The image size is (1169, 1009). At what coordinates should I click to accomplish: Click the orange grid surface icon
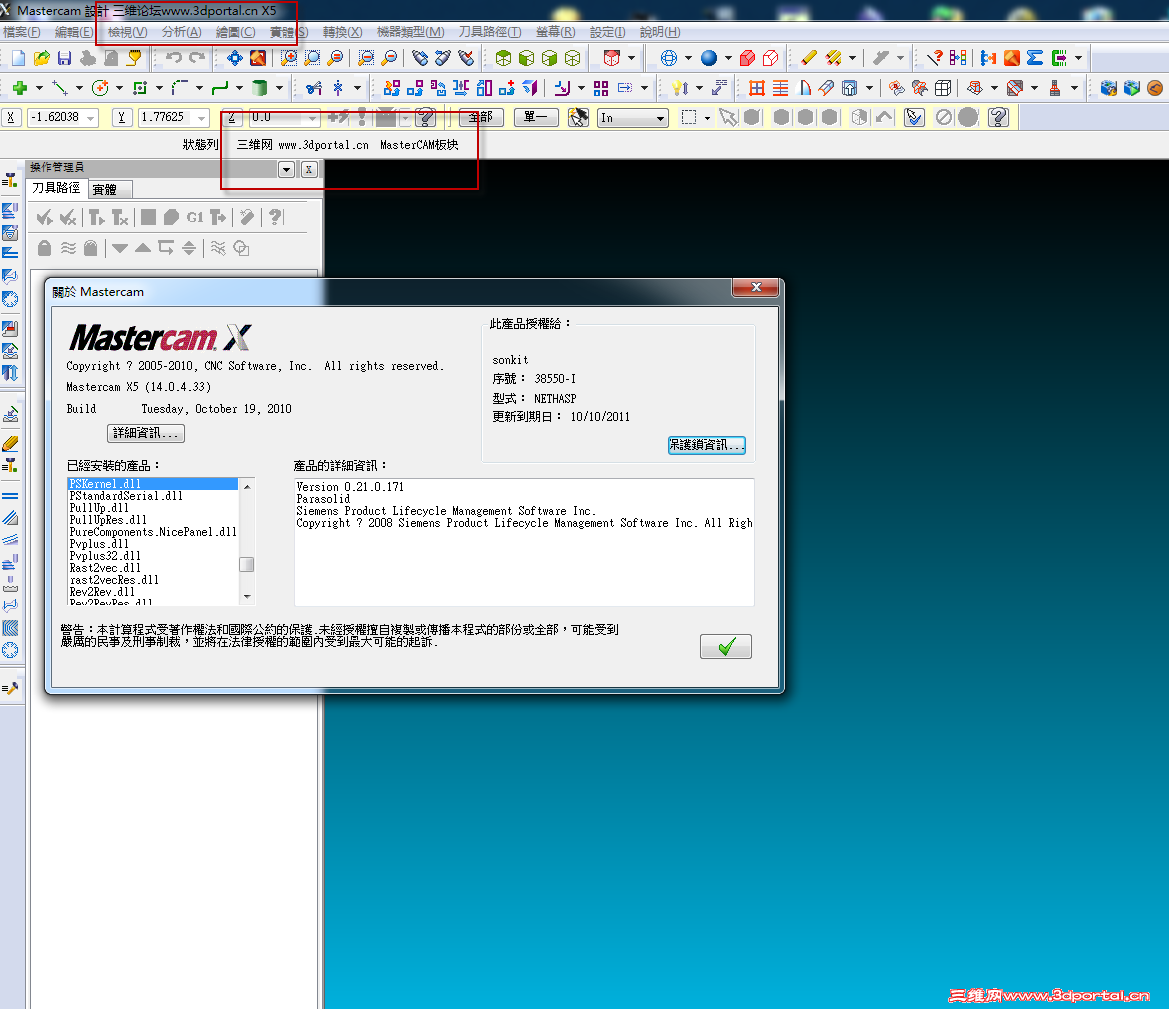757,88
